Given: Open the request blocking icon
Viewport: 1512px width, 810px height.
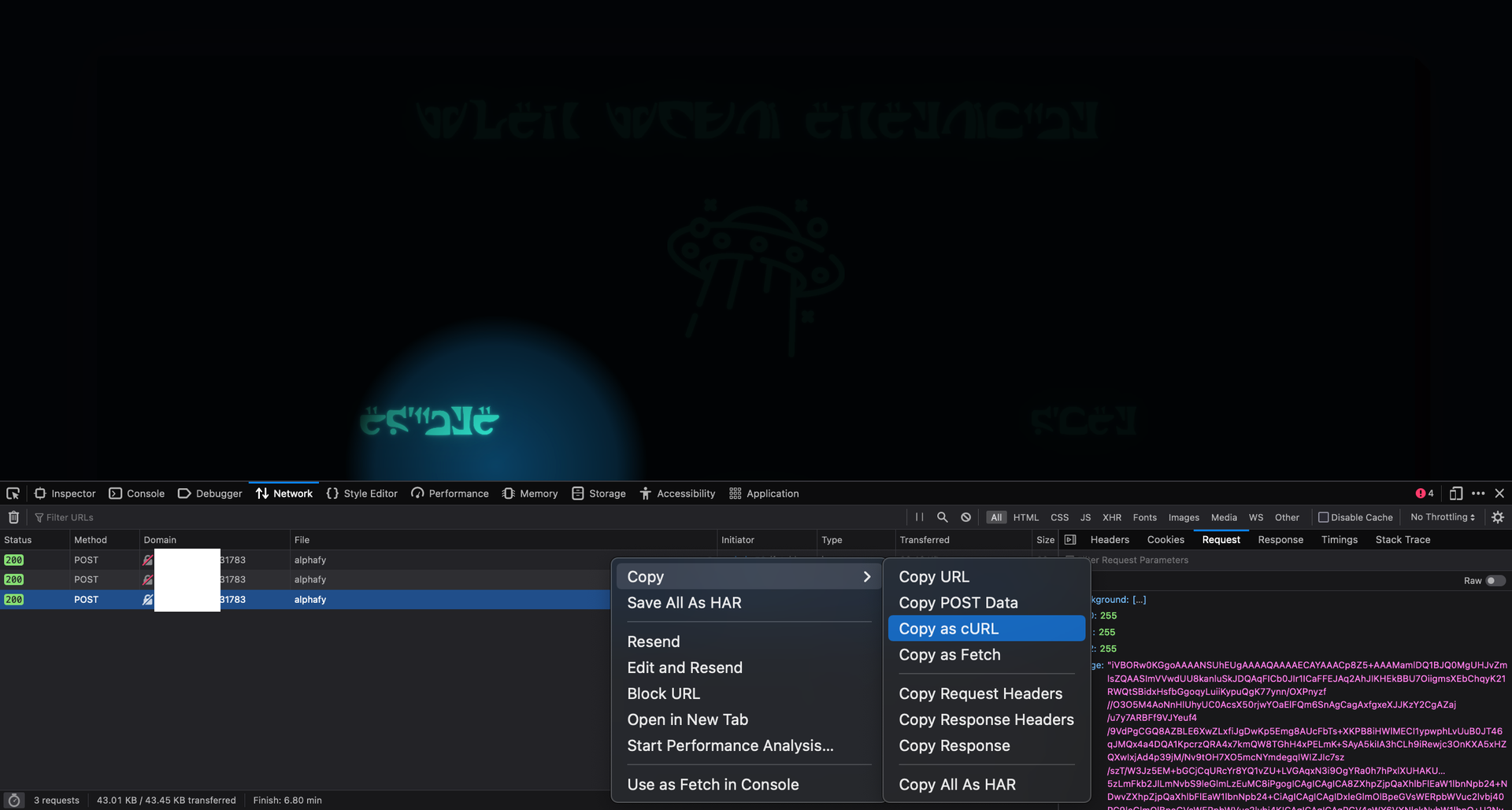Looking at the screenshot, I should click(x=965, y=517).
